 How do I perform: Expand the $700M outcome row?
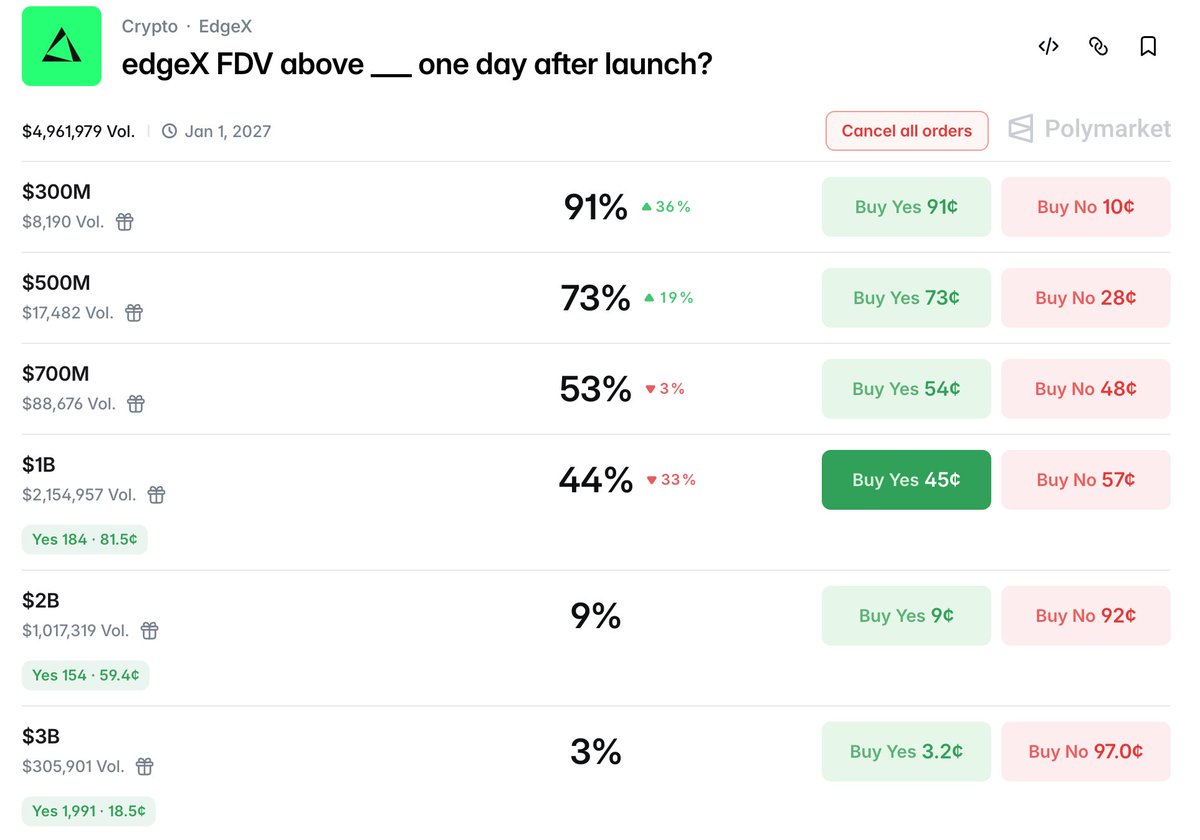300,388
